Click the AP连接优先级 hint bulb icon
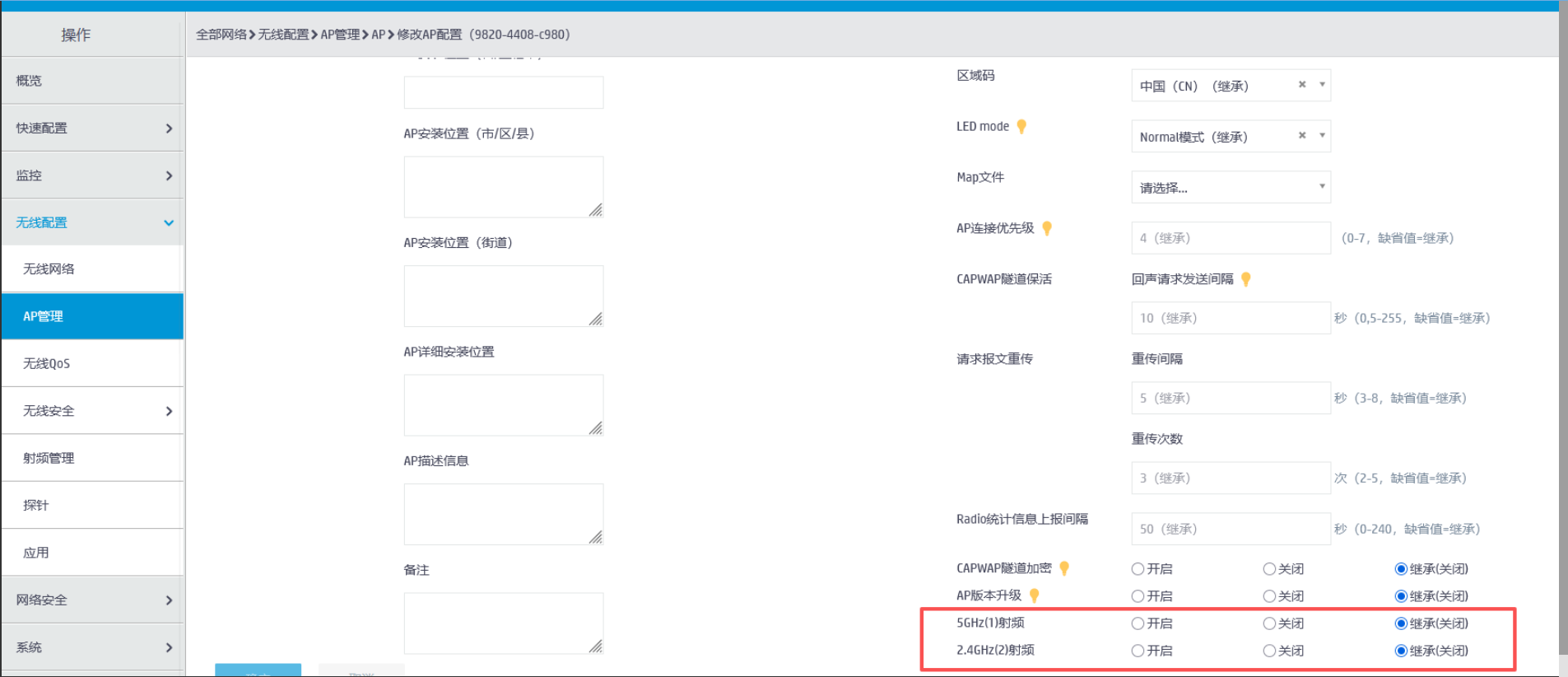This screenshot has height=677, width=1568. [x=1047, y=228]
